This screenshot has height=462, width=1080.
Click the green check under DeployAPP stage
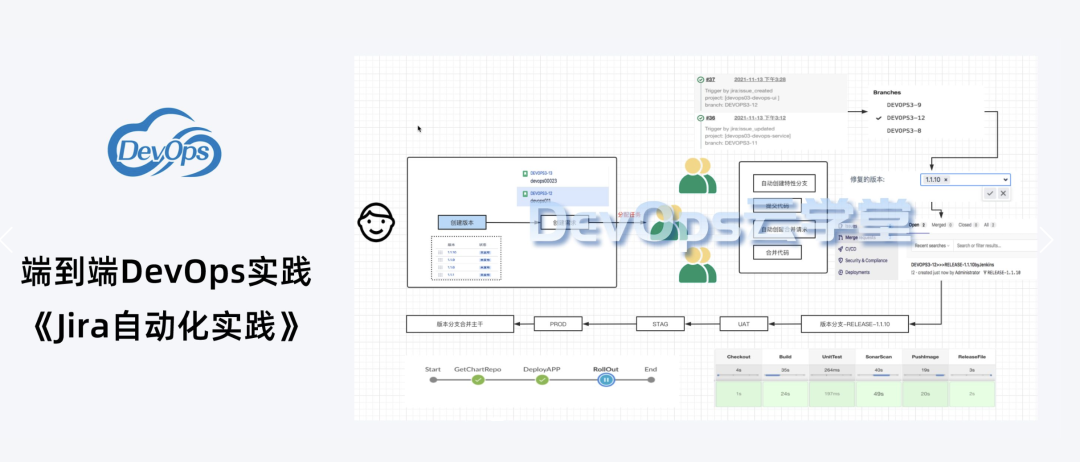tap(542, 379)
